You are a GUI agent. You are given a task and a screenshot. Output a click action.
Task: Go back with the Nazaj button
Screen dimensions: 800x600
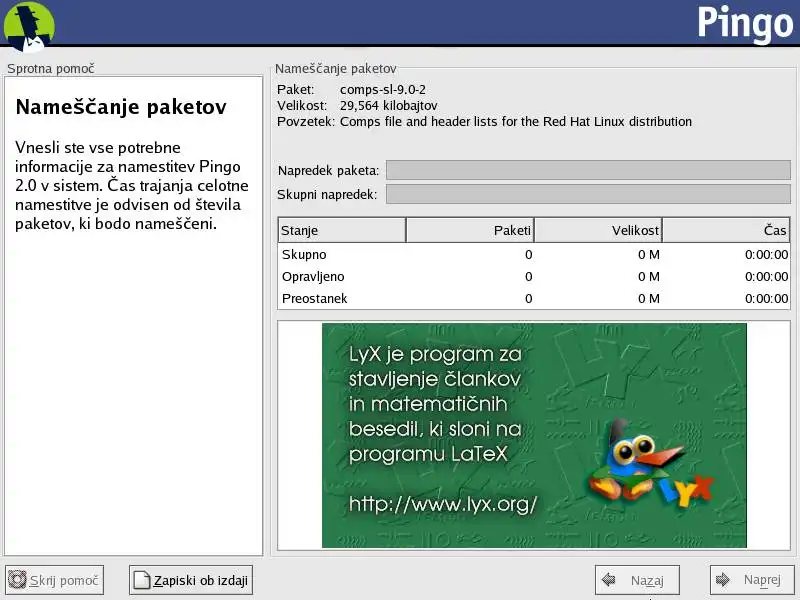pyautogui.click(x=637, y=580)
